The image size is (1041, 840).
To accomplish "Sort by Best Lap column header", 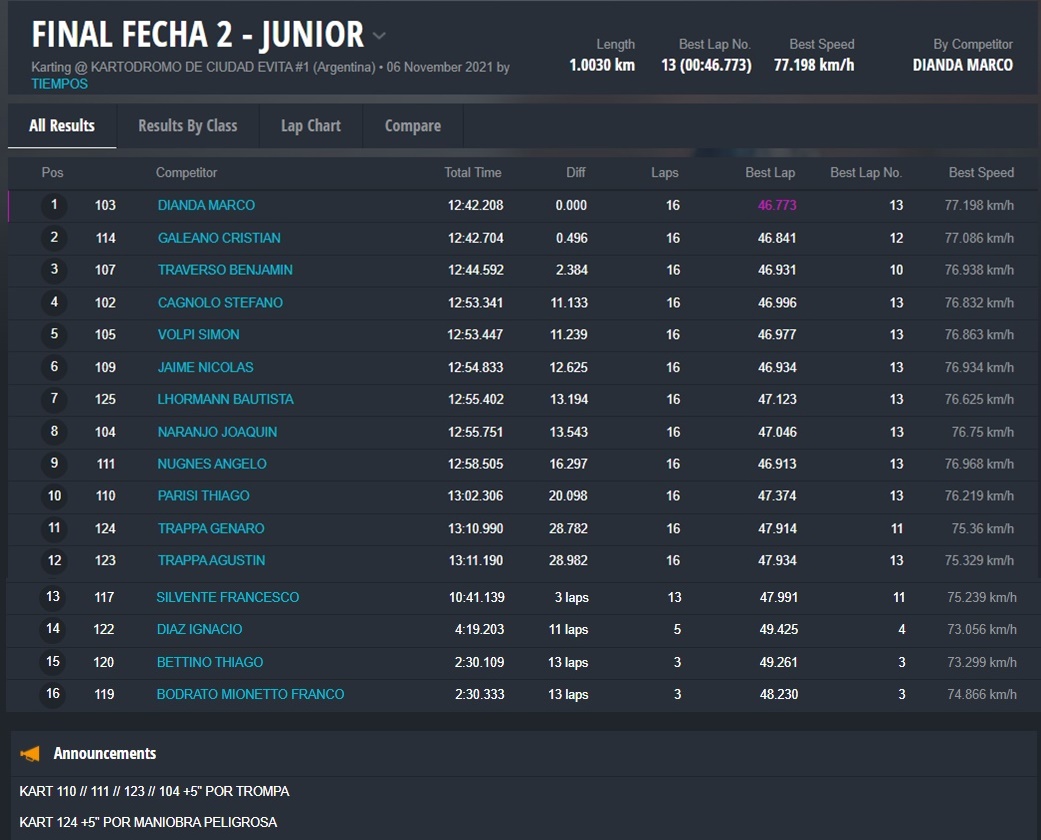I will point(769,173).
